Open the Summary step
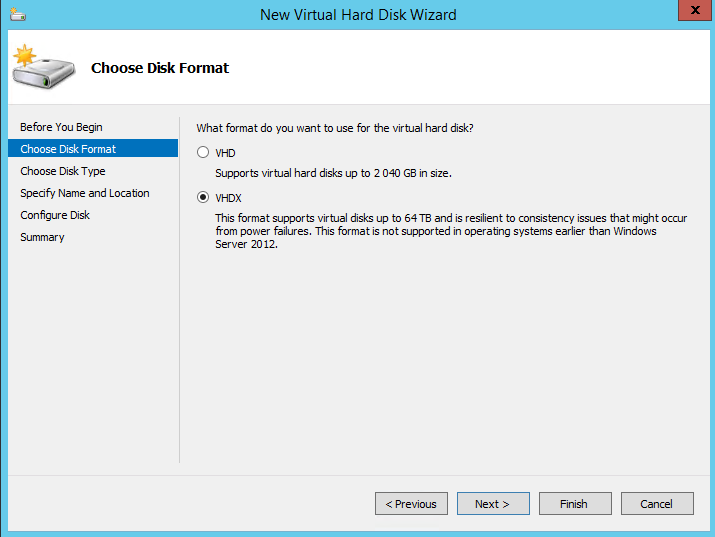The image size is (715, 537). 42,237
